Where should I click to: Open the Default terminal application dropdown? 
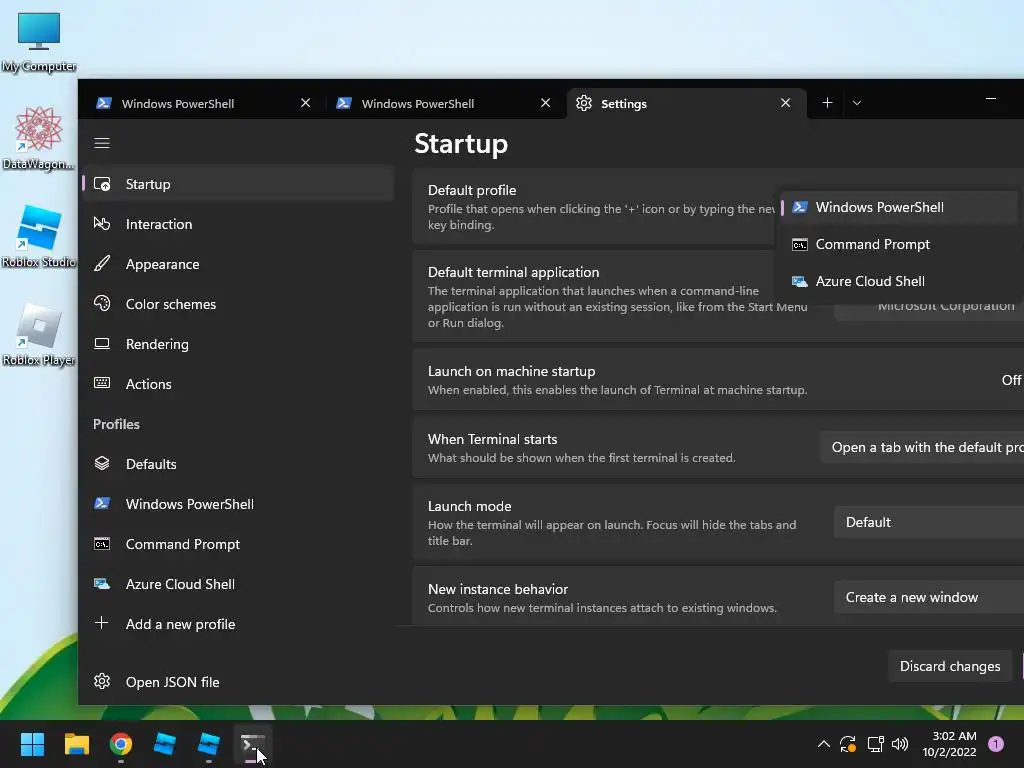coord(929,307)
